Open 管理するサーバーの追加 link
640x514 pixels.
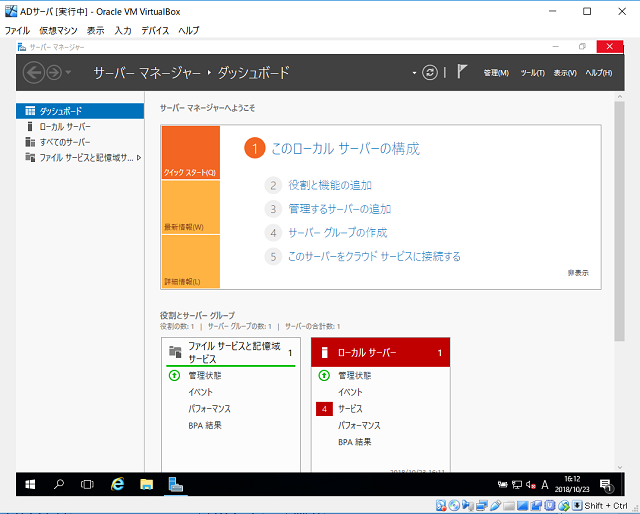340,209
